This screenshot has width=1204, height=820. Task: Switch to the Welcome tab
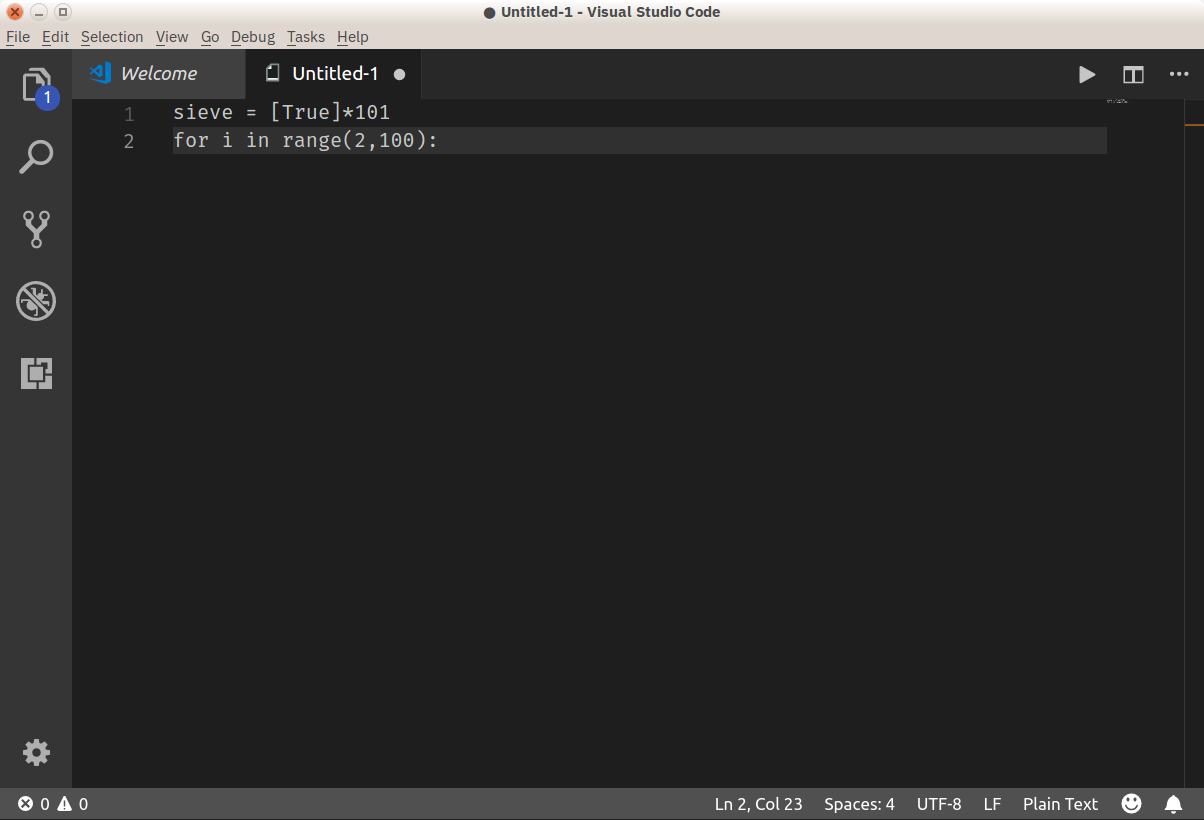158,73
